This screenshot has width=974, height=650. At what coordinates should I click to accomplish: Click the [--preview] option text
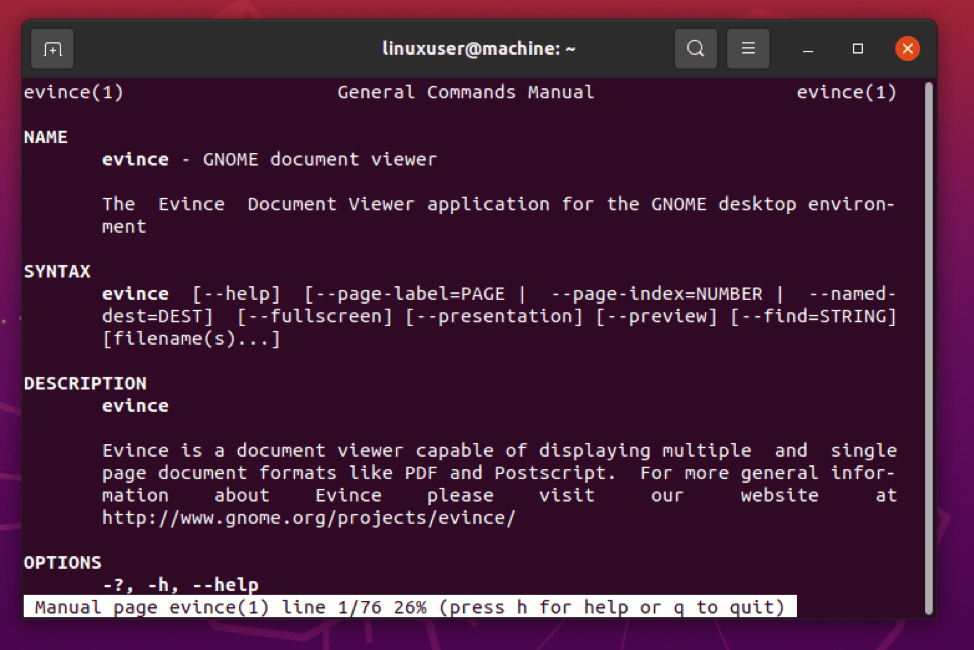(657, 317)
